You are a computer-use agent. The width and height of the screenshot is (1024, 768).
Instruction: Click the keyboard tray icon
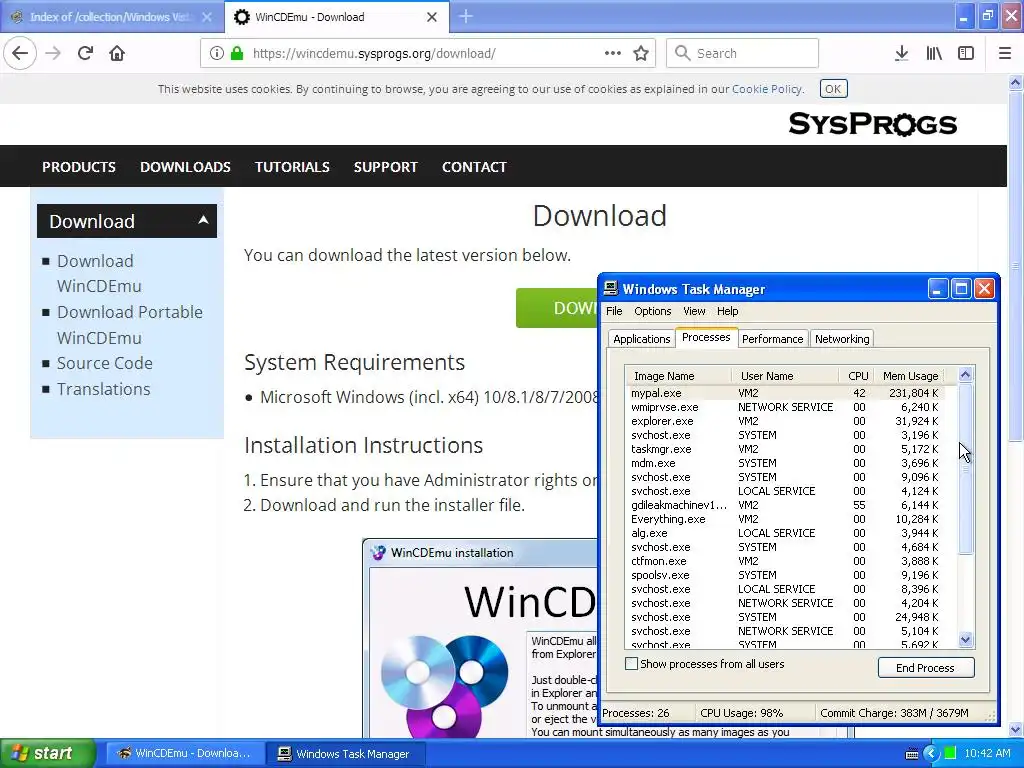tap(912, 754)
